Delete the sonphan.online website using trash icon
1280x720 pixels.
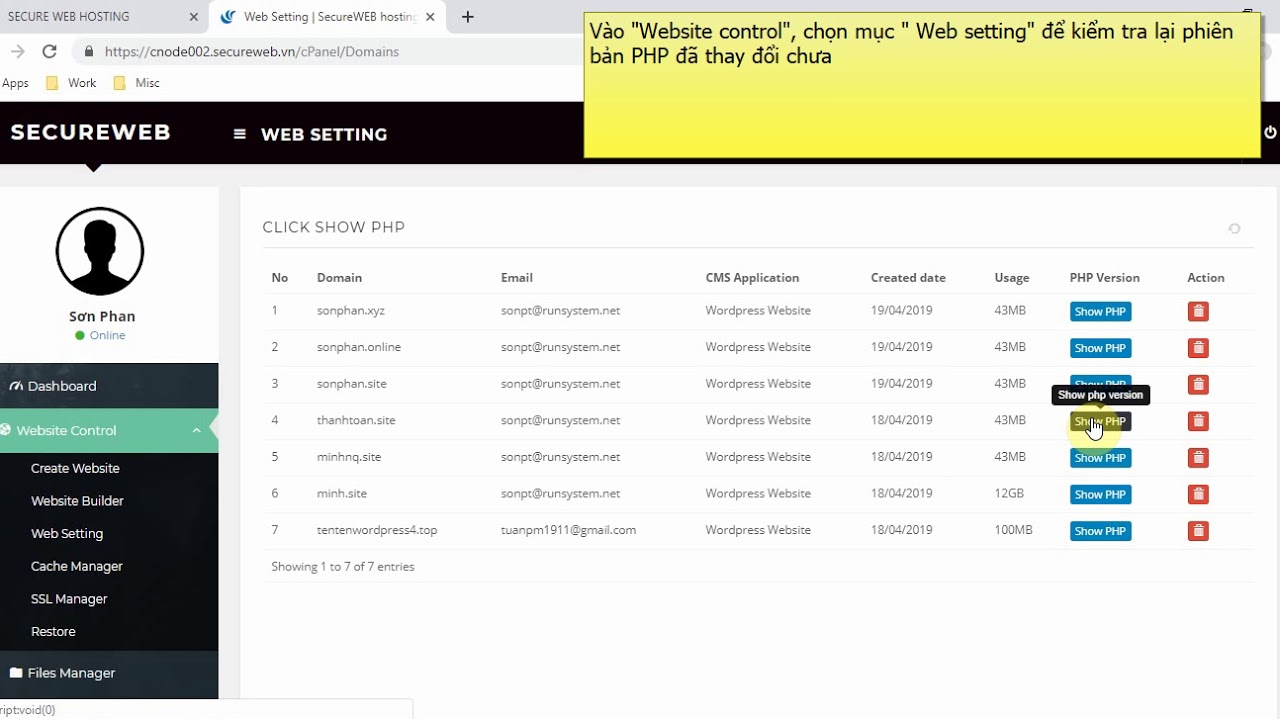pos(1198,348)
